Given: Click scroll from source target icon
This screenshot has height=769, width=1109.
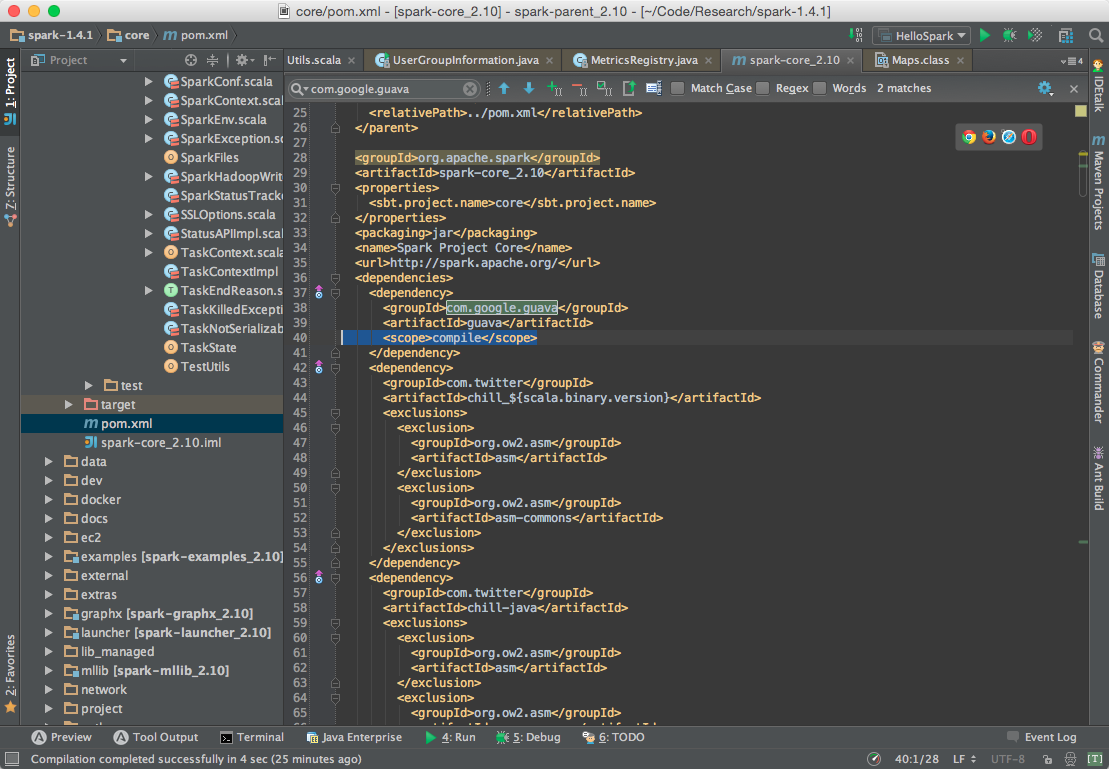Looking at the screenshot, I should (x=191, y=60).
